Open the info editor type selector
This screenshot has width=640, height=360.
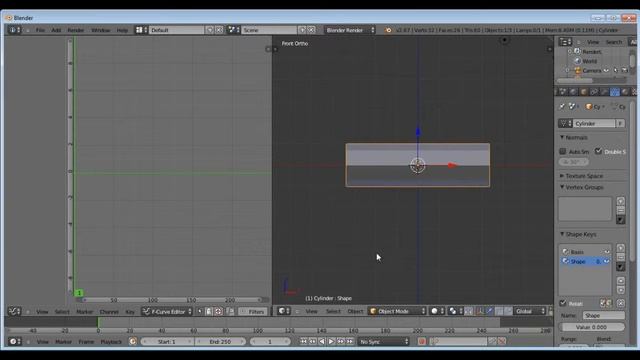(x=15, y=30)
